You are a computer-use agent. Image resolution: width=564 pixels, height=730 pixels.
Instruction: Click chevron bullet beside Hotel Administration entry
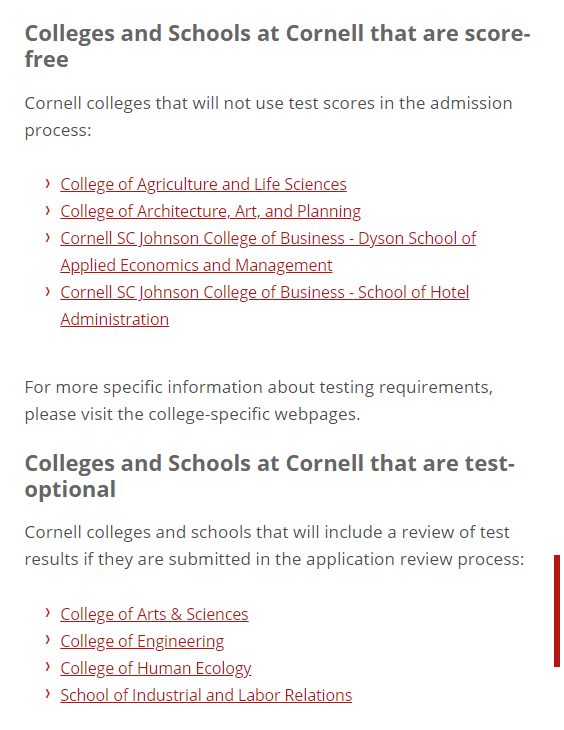pyautogui.click(x=48, y=291)
